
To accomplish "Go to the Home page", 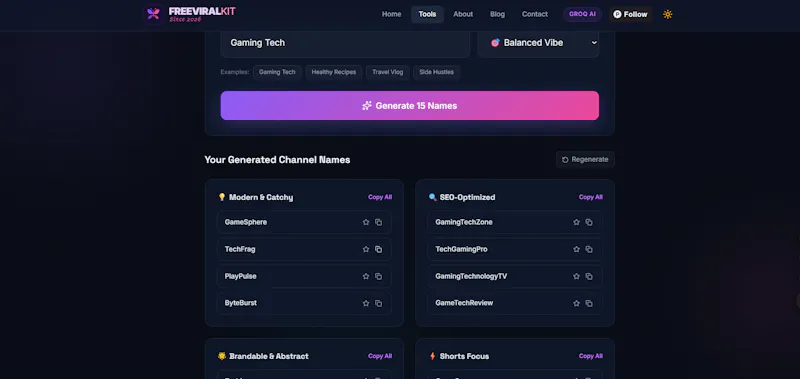I will (x=391, y=14).
